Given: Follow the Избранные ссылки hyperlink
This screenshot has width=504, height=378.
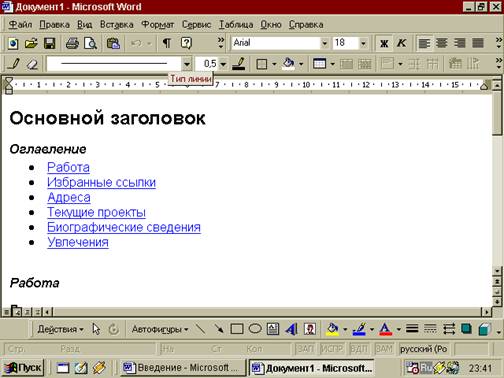Looking at the screenshot, I should [x=101, y=182].
